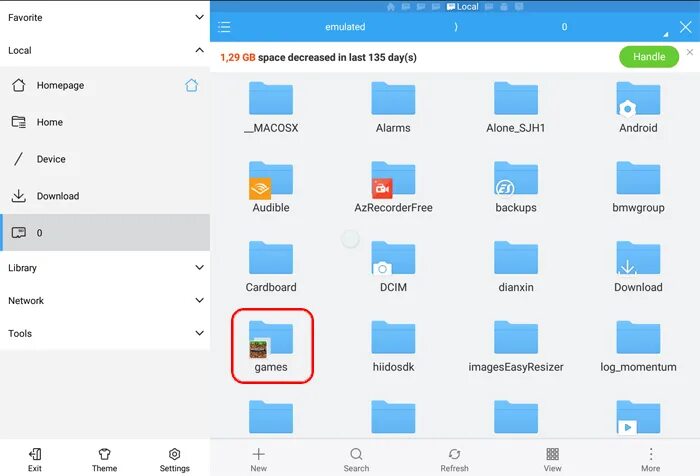Viewport: 700px width, 476px height.
Task: Expand the Library section
Action: [200, 267]
